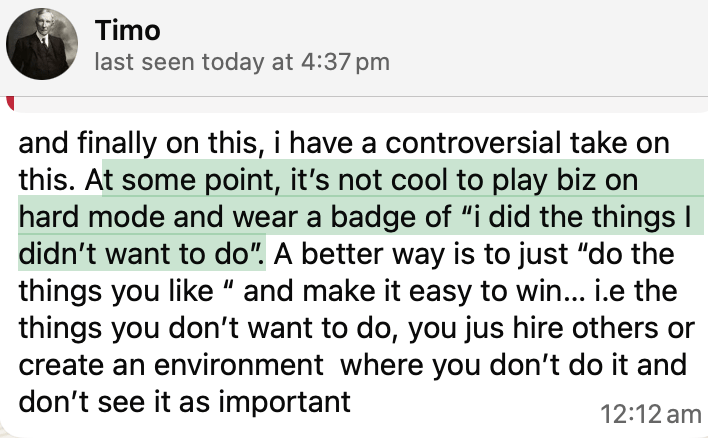Open Timo's profile picture
This screenshot has height=438, width=708.
pyautogui.click(x=42, y=45)
